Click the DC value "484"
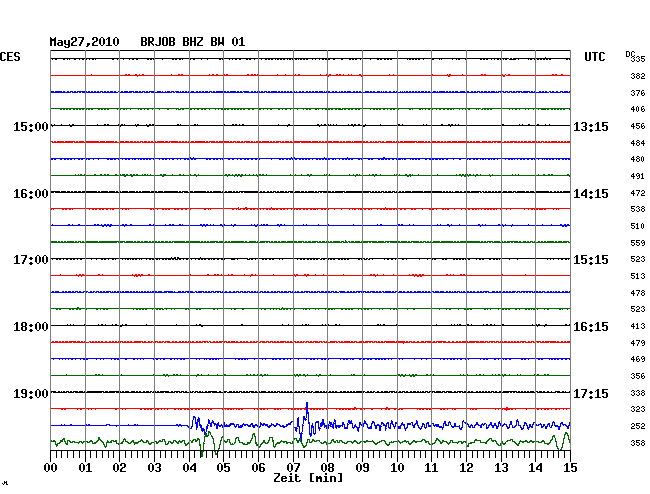 coord(638,143)
